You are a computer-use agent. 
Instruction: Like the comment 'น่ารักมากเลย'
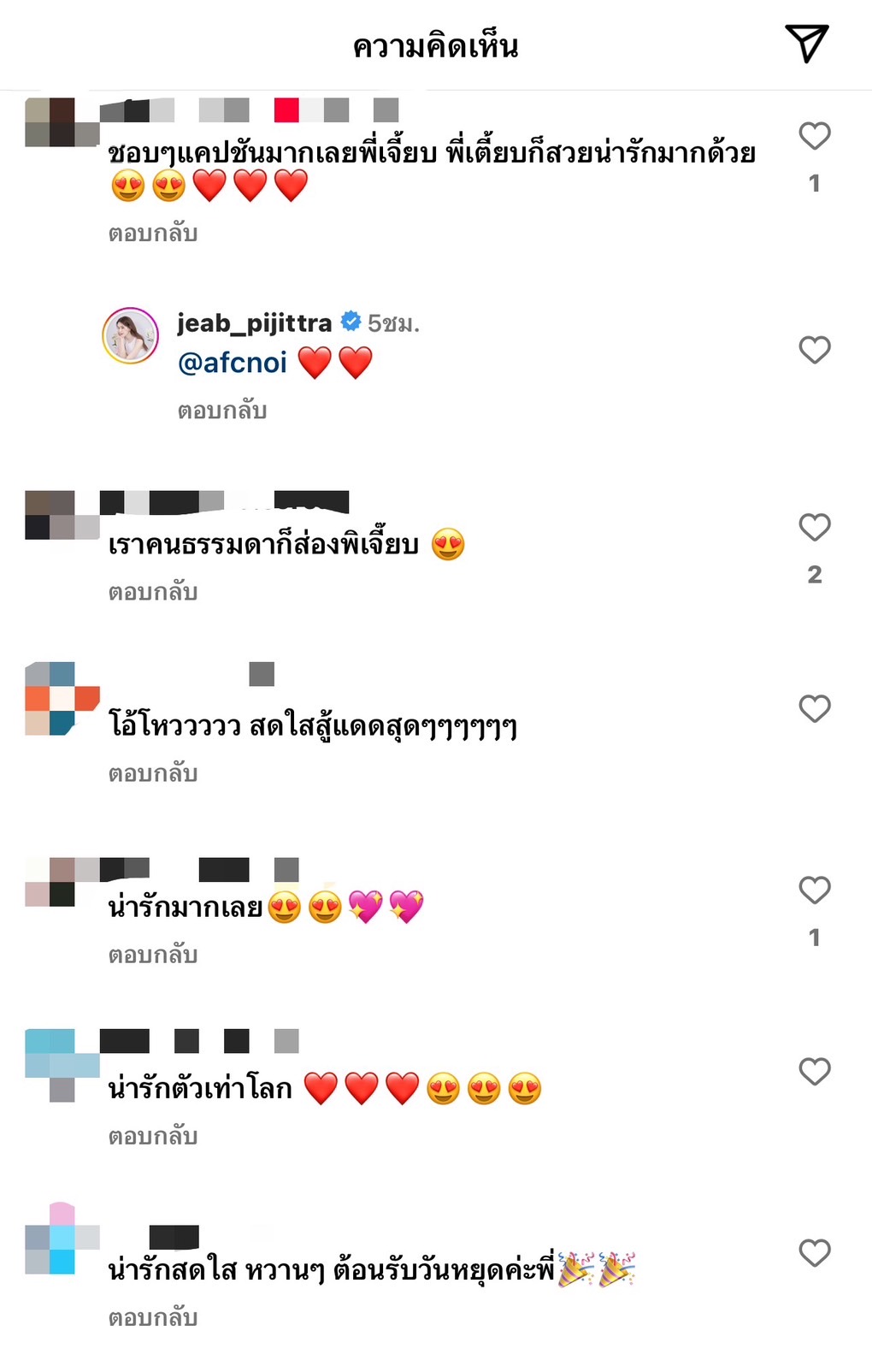[x=815, y=890]
